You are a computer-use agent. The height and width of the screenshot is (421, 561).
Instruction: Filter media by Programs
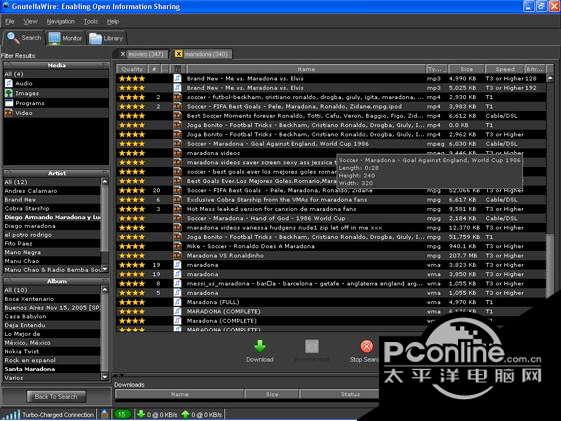[x=56, y=103]
